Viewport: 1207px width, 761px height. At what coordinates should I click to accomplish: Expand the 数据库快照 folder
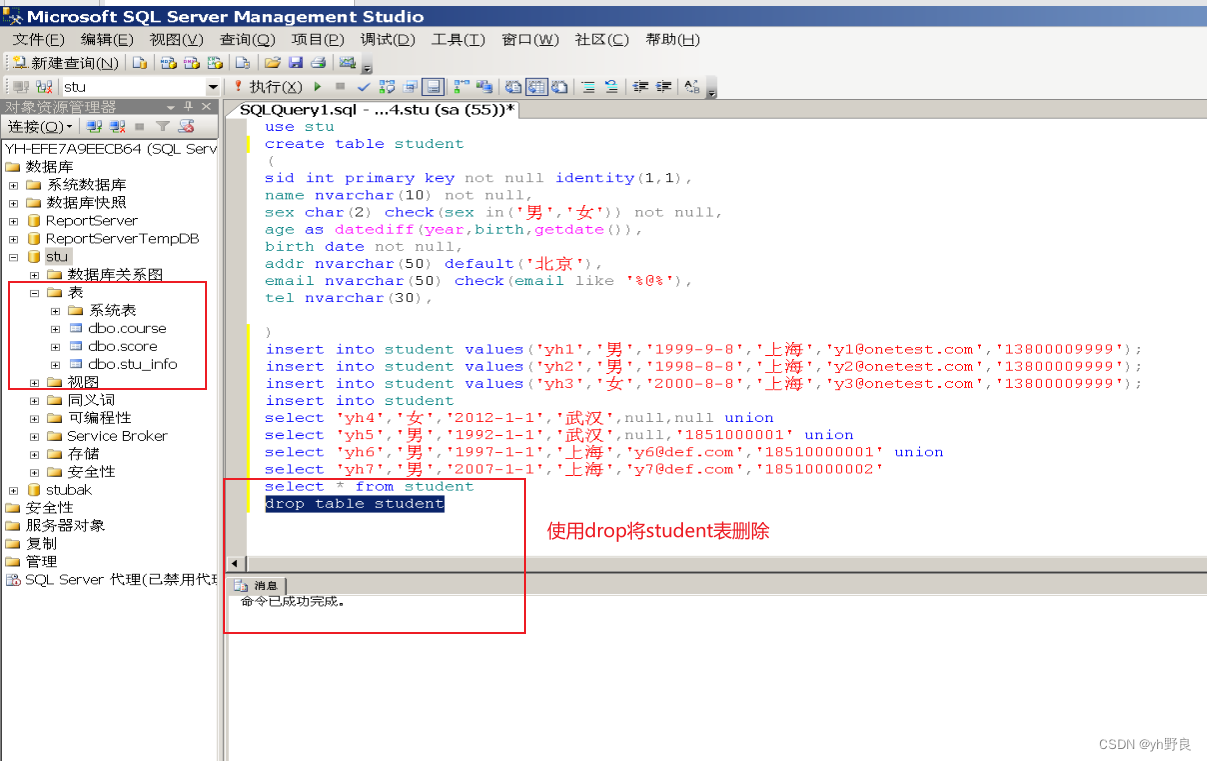(14, 203)
